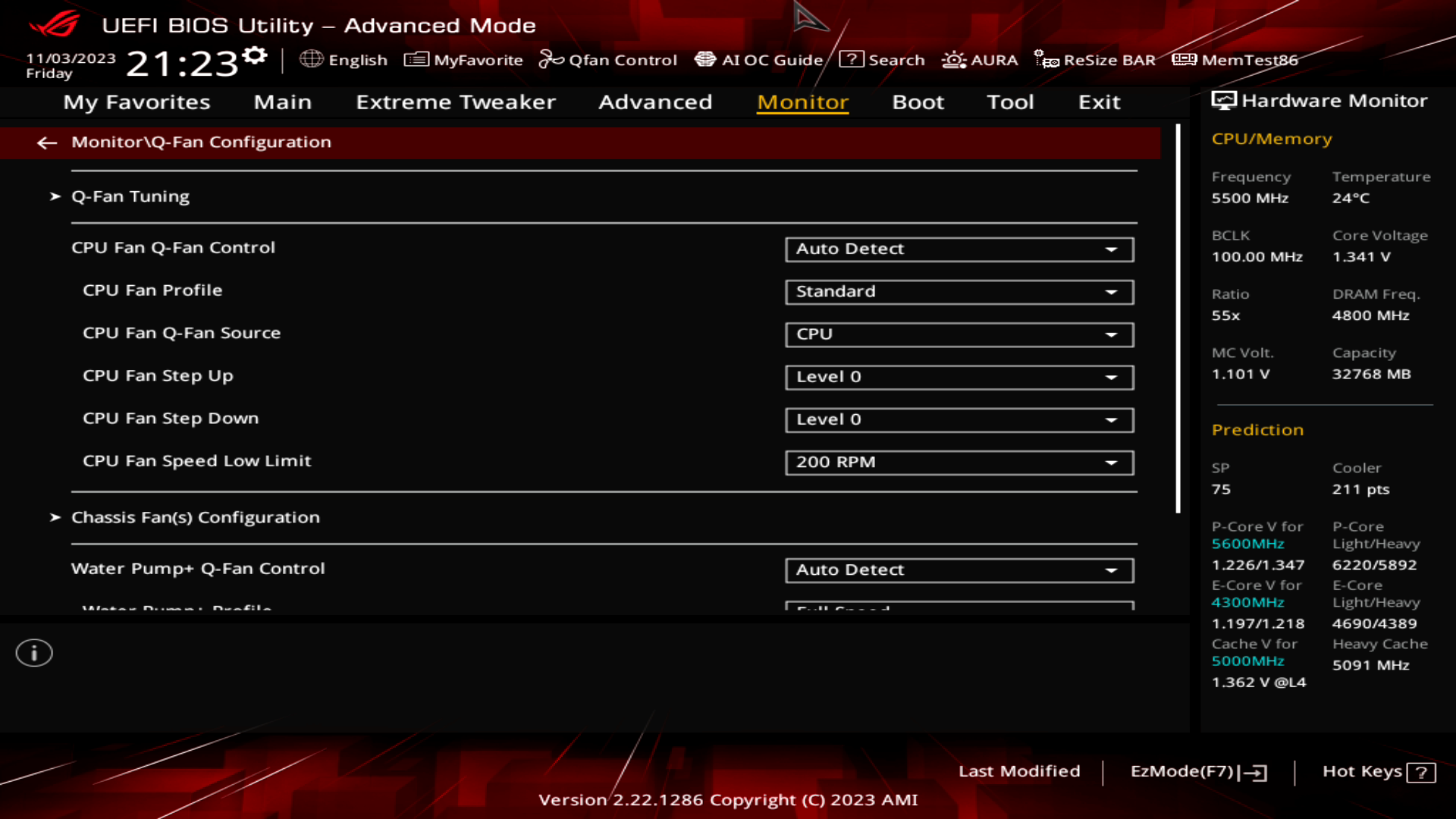Expand Chassis Fan(s) Configuration

pyautogui.click(x=196, y=516)
